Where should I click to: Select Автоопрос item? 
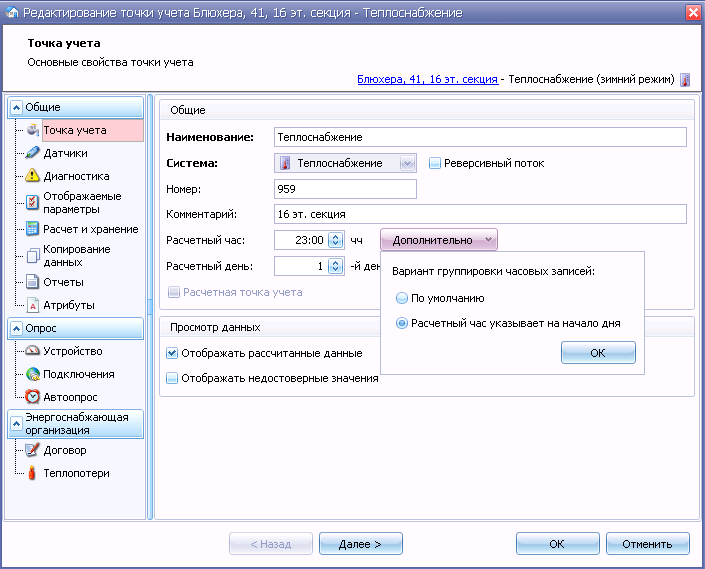click(70, 397)
